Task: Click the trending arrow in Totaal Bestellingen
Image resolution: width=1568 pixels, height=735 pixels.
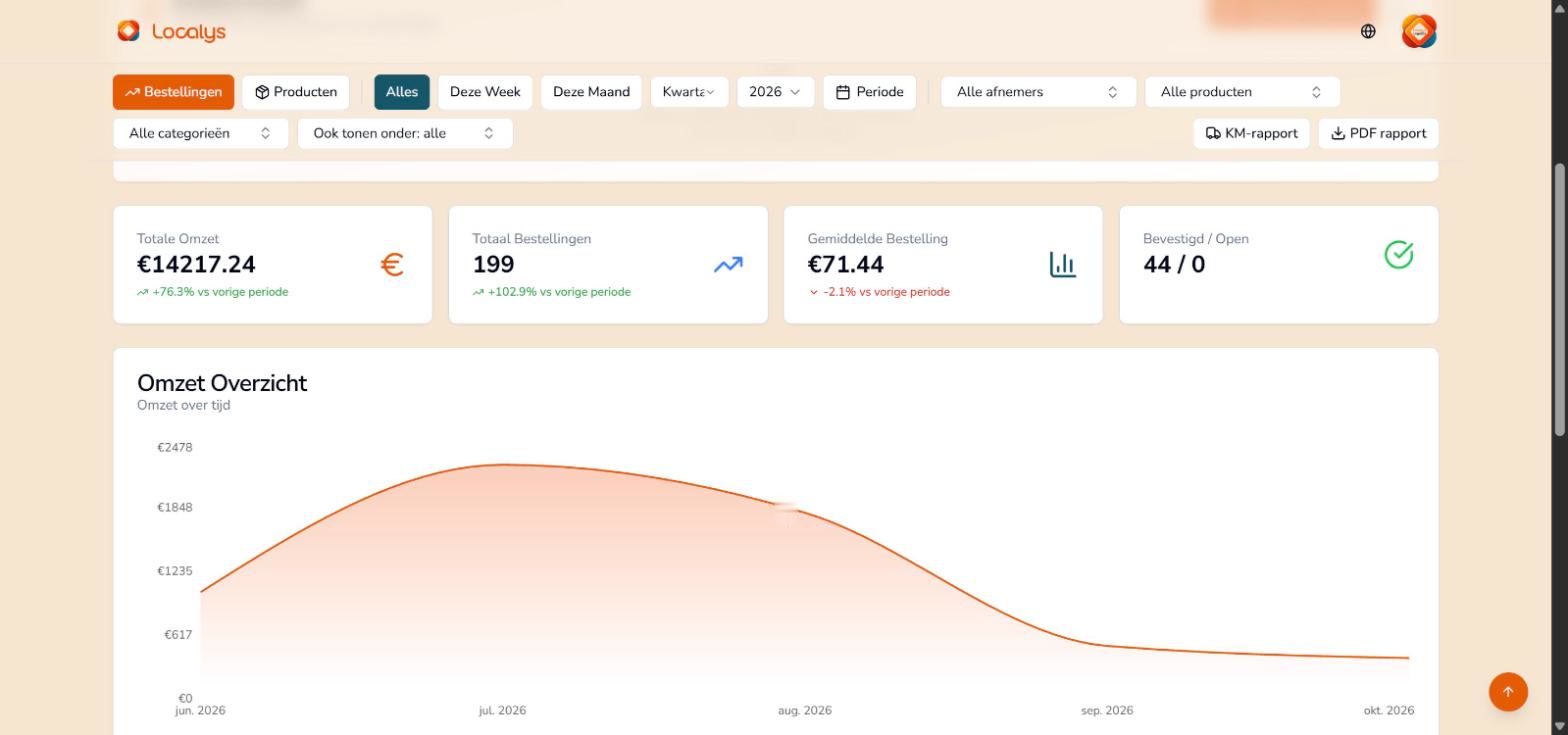Action: (728, 265)
